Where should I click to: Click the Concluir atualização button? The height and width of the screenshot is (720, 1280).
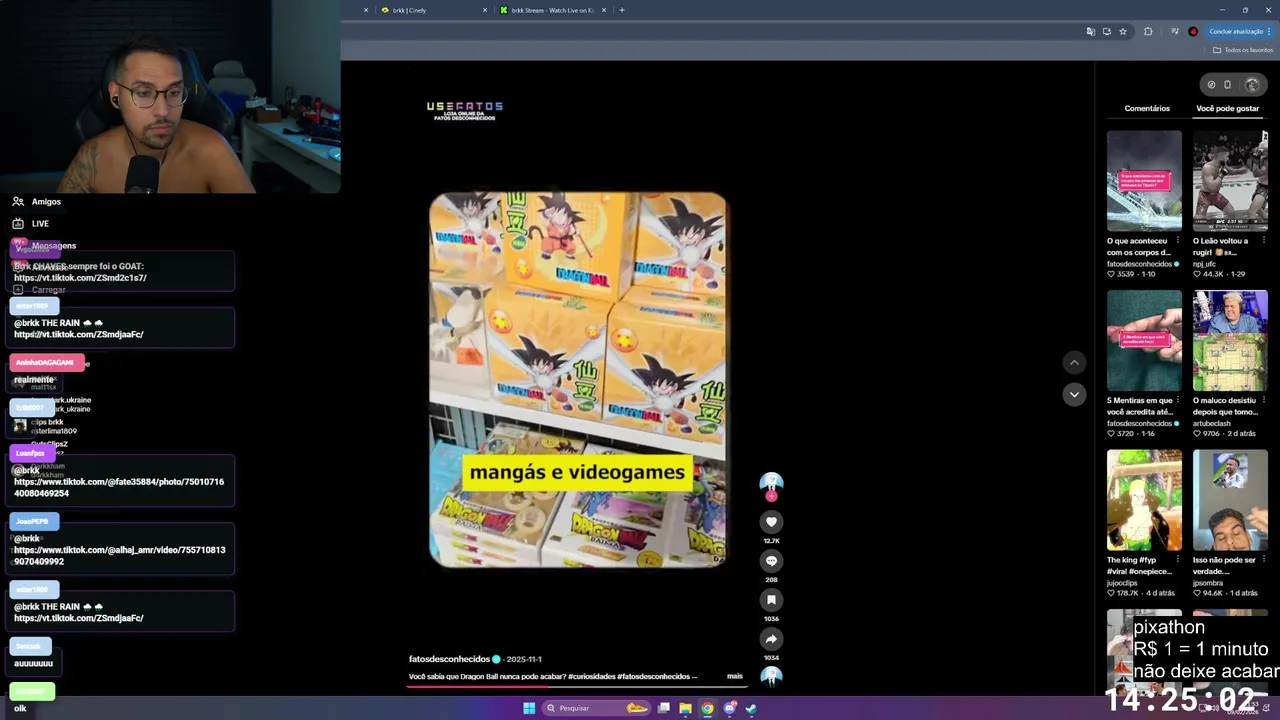pyautogui.click(x=1240, y=32)
